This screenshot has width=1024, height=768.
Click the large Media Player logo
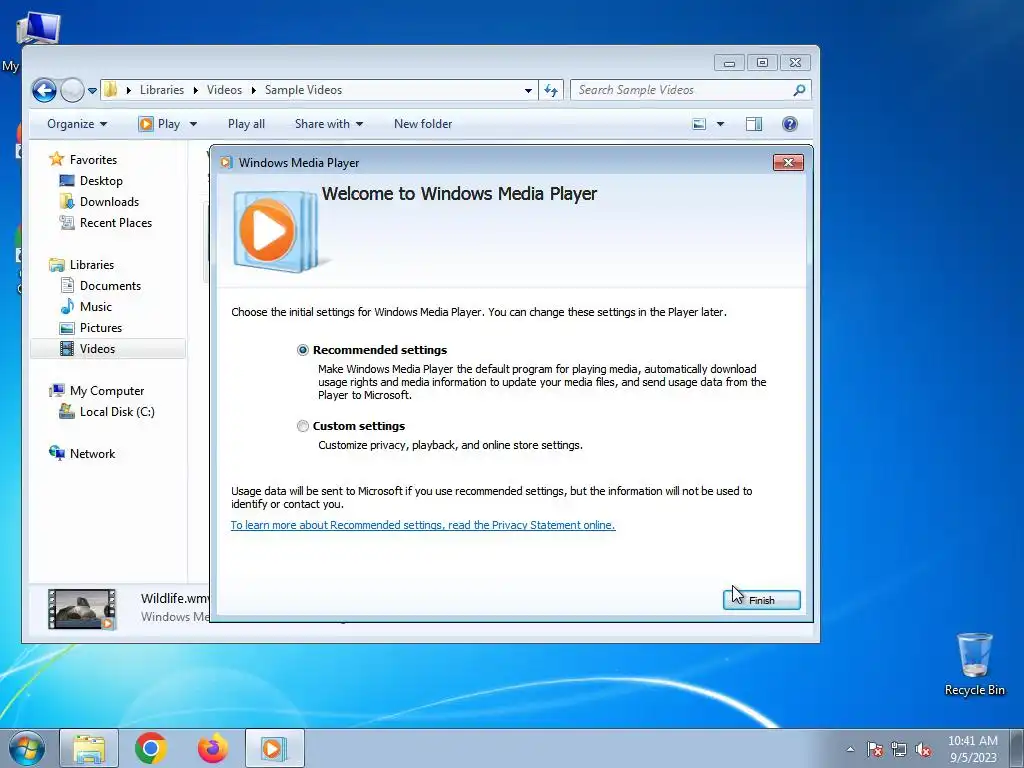coord(276,231)
